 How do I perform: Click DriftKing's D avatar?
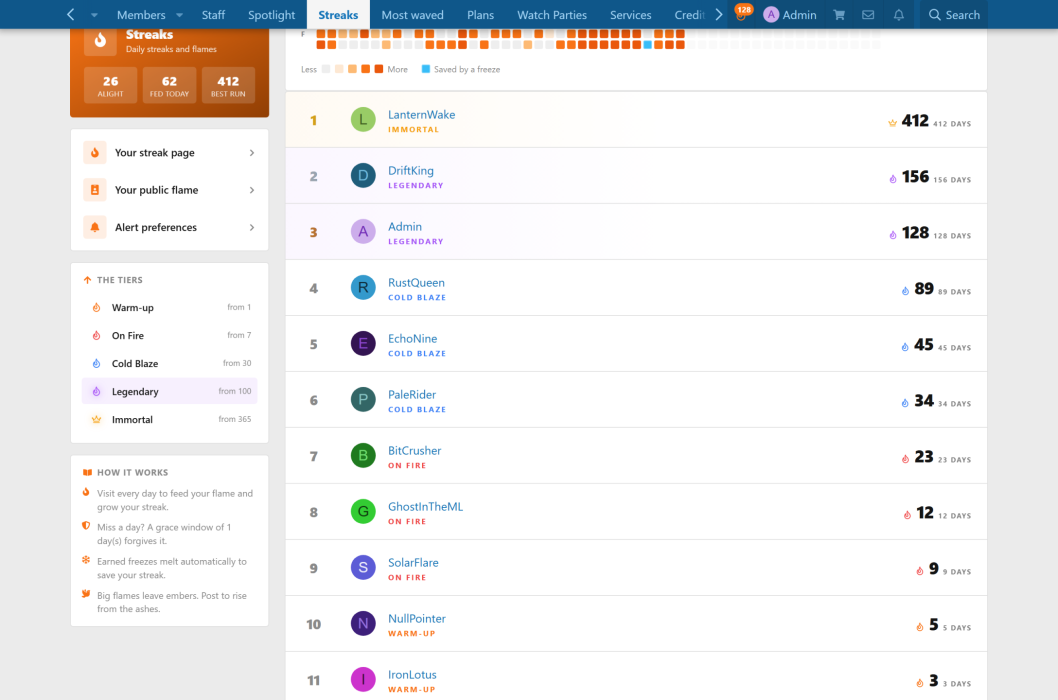[x=363, y=176]
